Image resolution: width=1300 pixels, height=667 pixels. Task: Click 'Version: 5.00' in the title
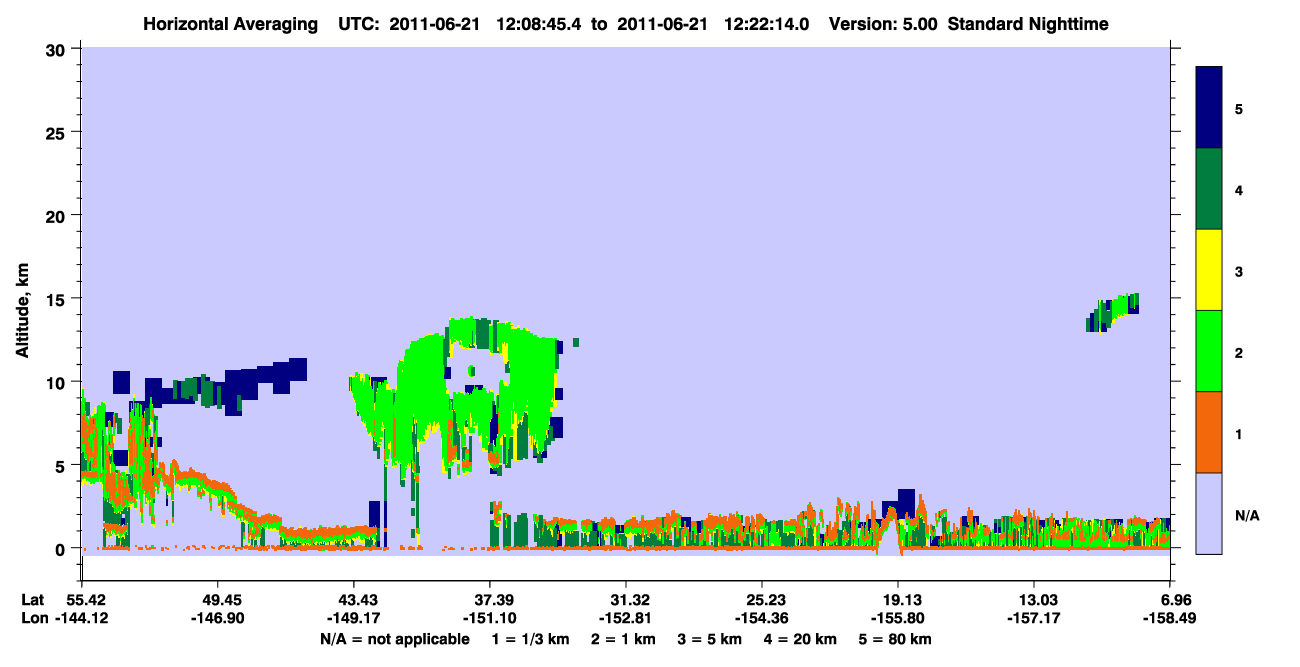pyautogui.click(x=883, y=24)
